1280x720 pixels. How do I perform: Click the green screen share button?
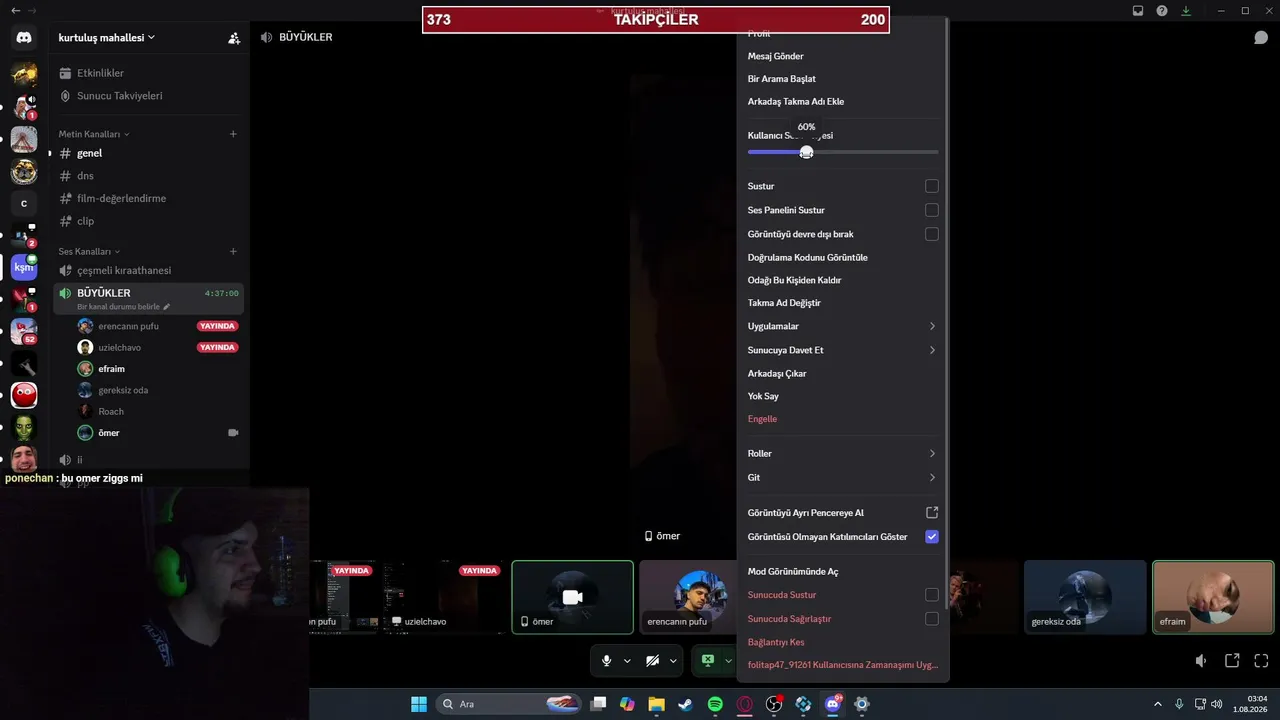click(708, 661)
